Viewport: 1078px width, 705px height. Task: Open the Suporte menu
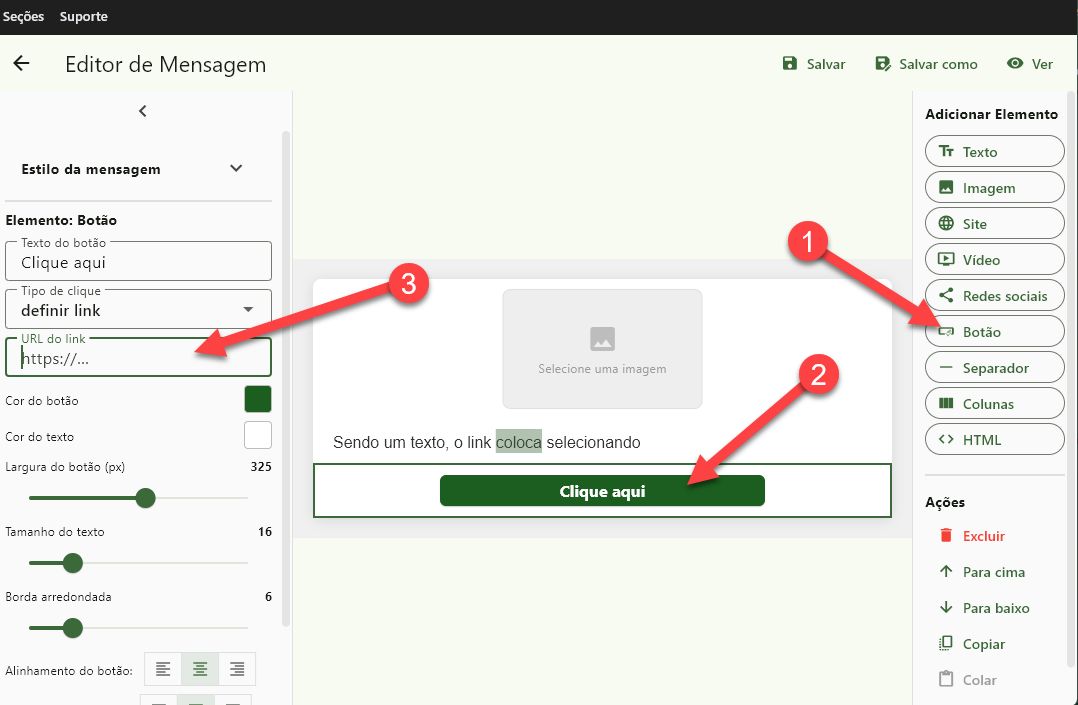pos(84,16)
